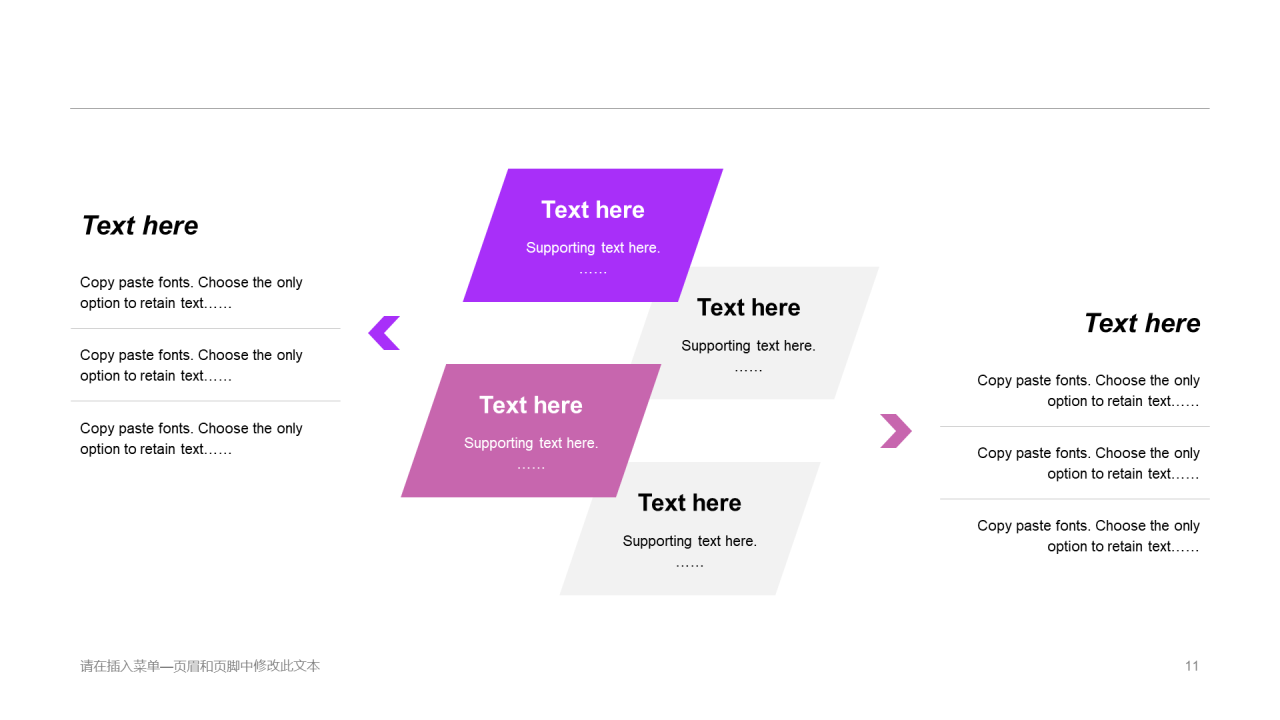Image resolution: width=1280 pixels, height=720 pixels.
Task: Click the pink right-pointing chevron arrow
Action: [896, 431]
